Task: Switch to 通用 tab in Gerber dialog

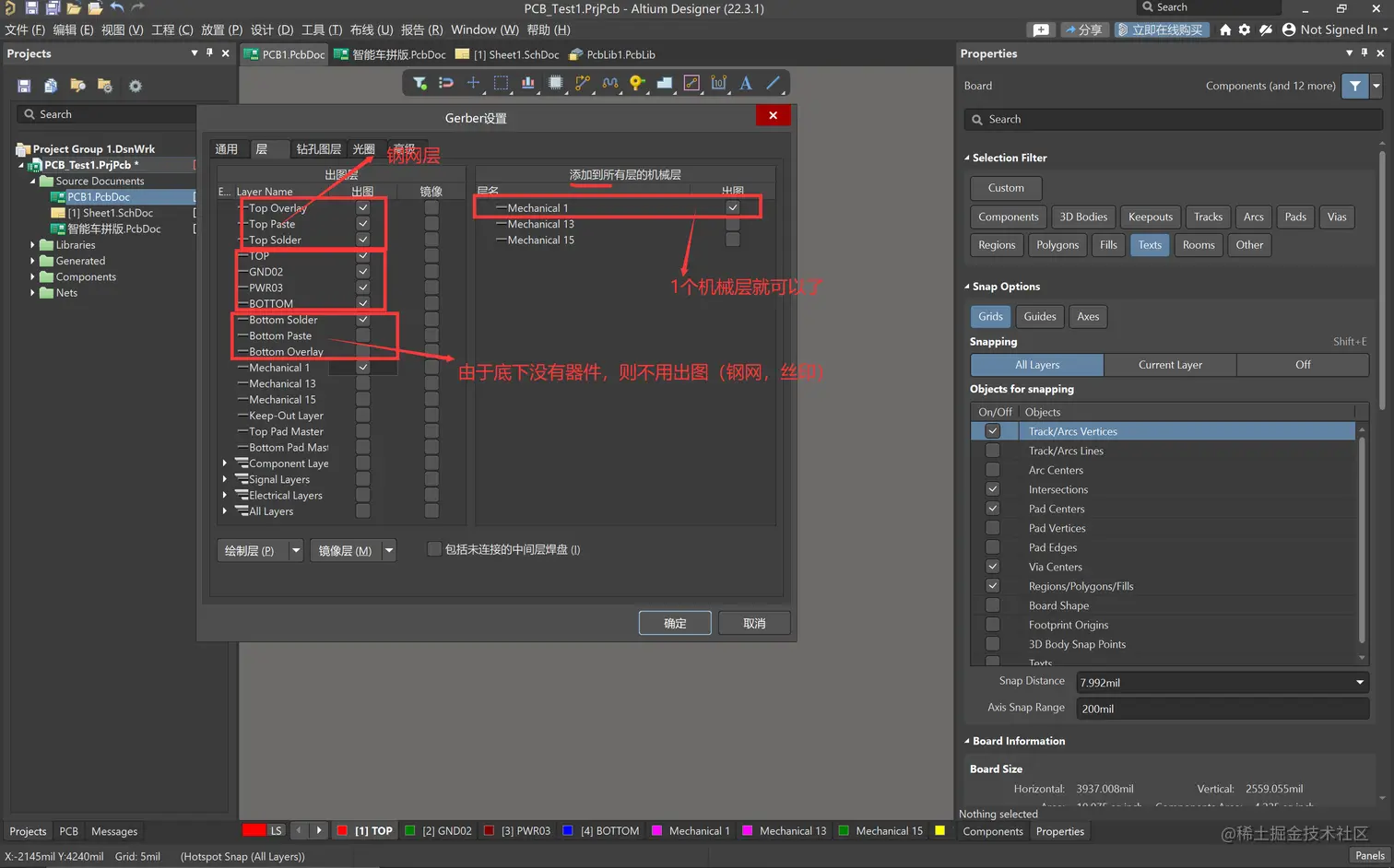Action: [227, 149]
